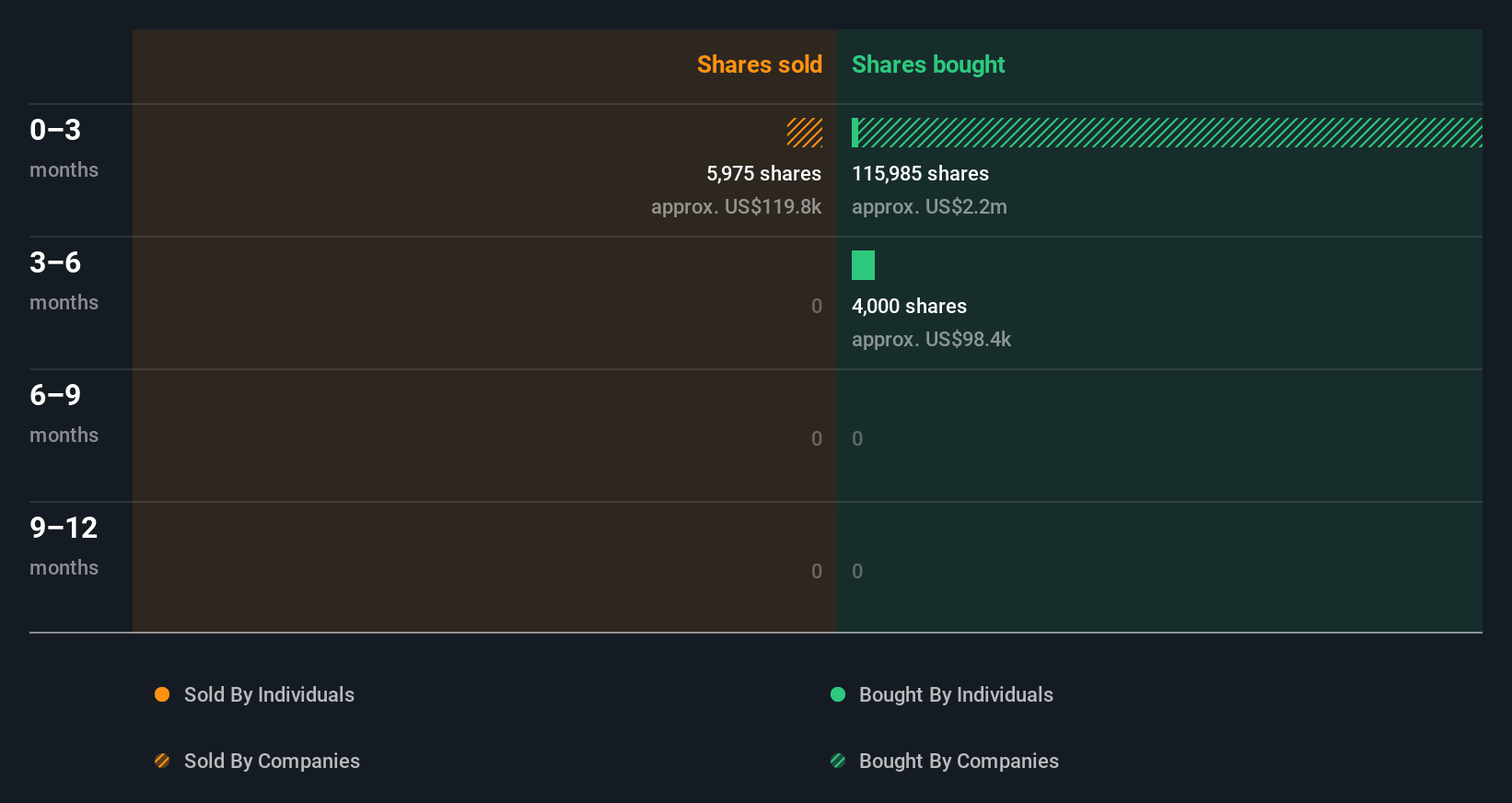Screen dimensions: 1512x803
Task: Click the 115,985 shares value
Action: [920, 173]
